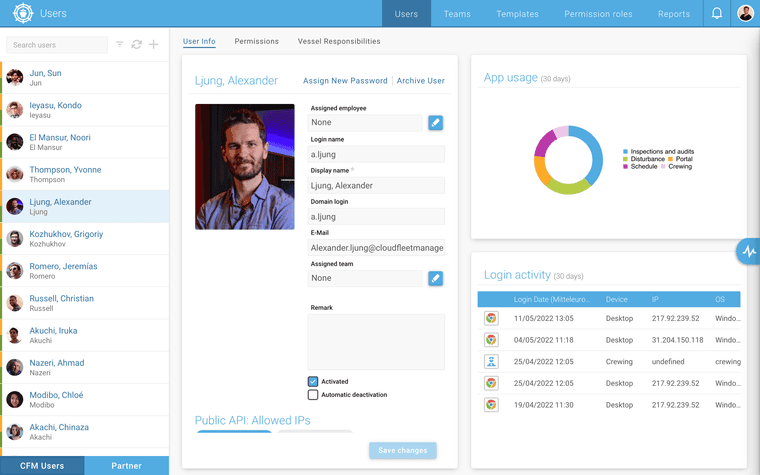Image resolution: width=760 pixels, height=475 pixels.
Task: Add a new user with the plus icon
Action: tap(154, 45)
